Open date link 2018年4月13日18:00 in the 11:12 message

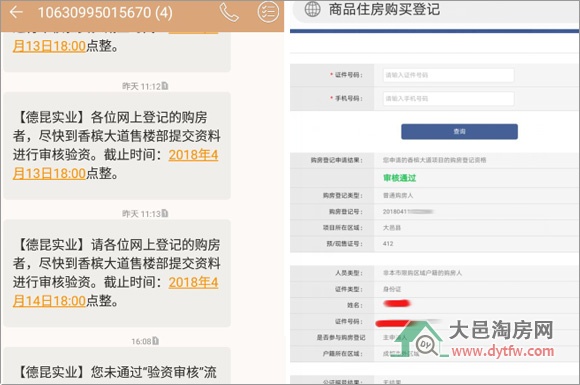[x=115, y=164]
